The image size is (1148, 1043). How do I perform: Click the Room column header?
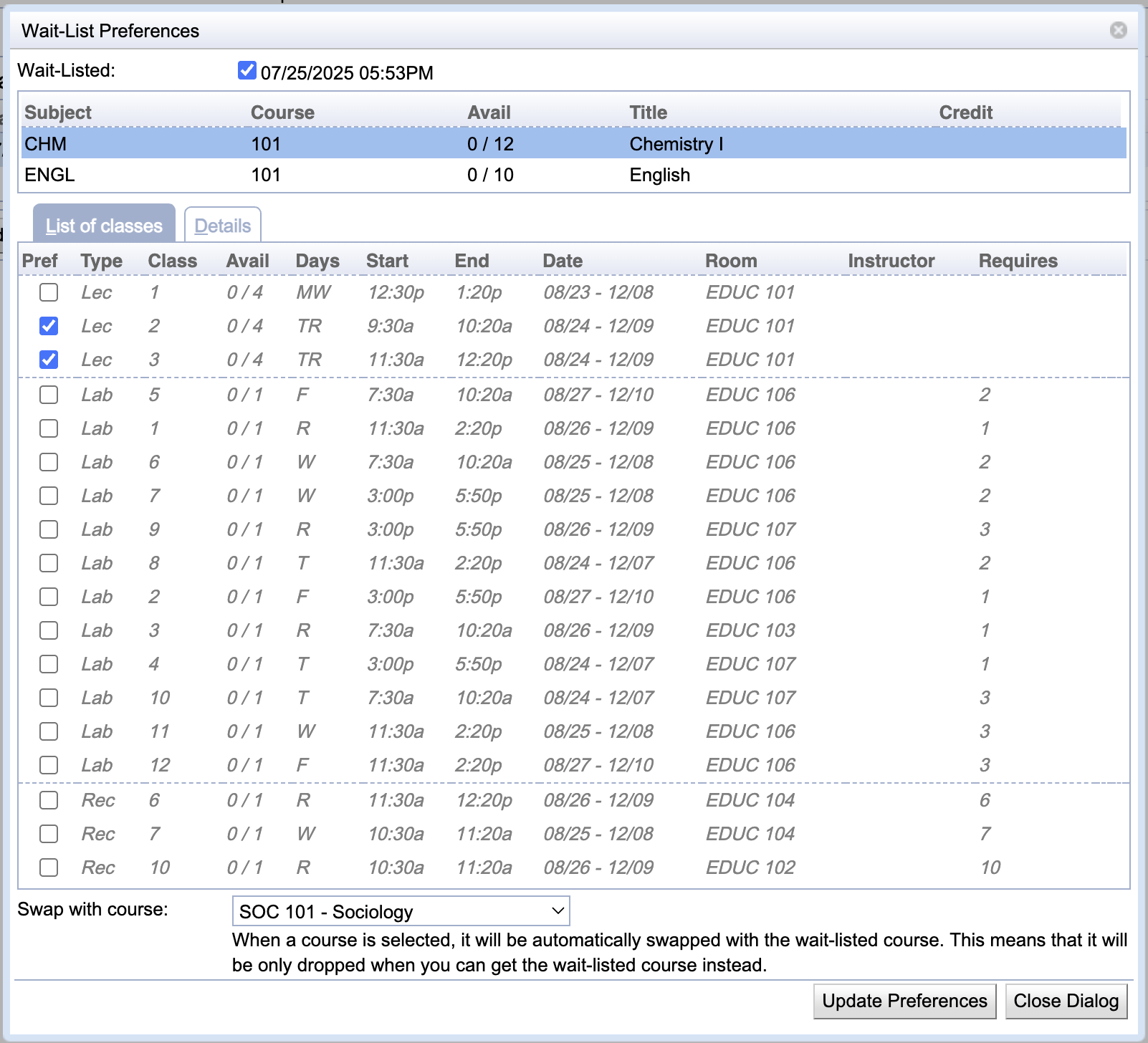[x=731, y=261]
